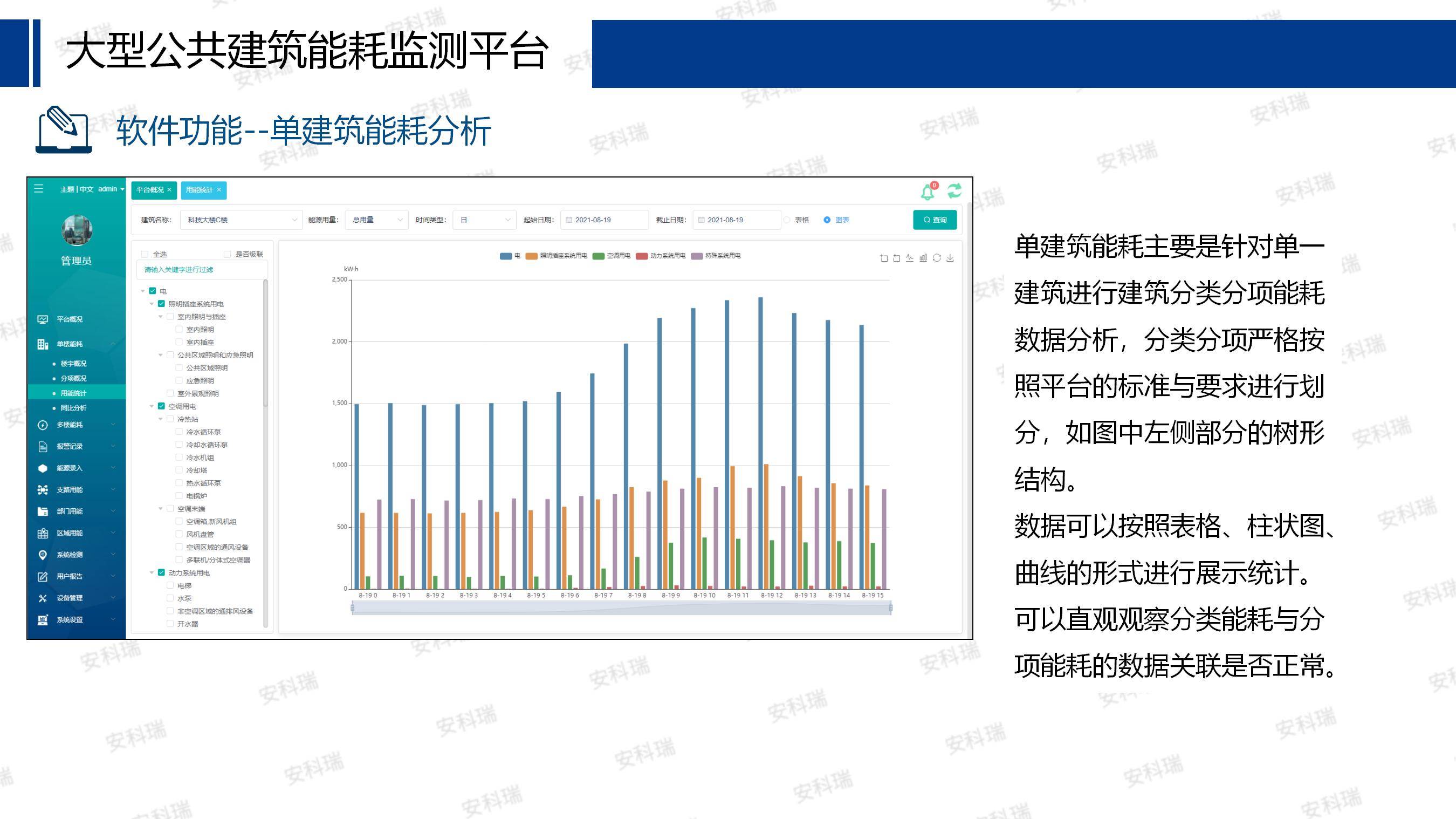Activate the chart area zoom icon
This screenshot has height=819, width=1456.
pyautogui.click(x=883, y=258)
